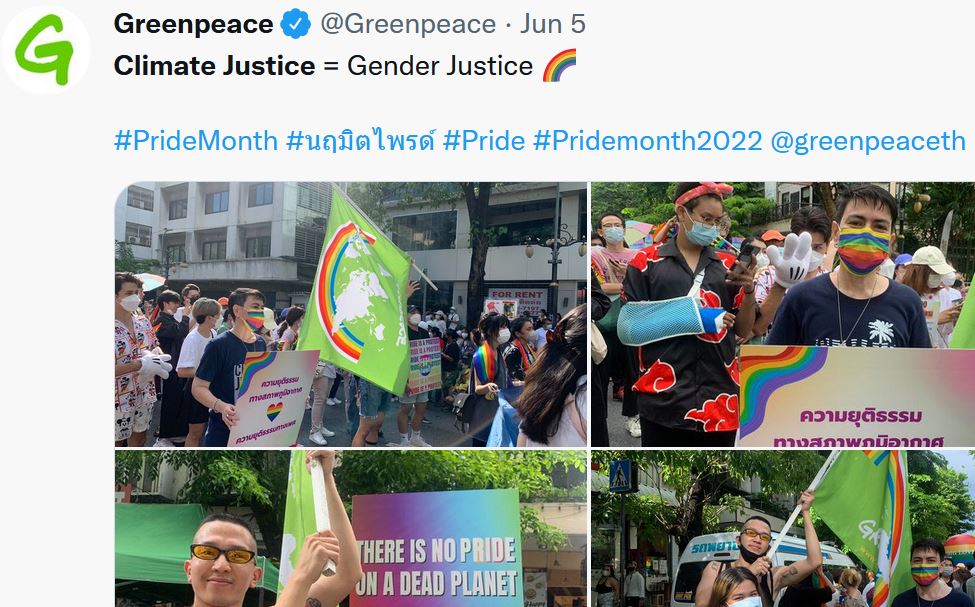Open the #Pride hashtag

[x=484, y=141]
